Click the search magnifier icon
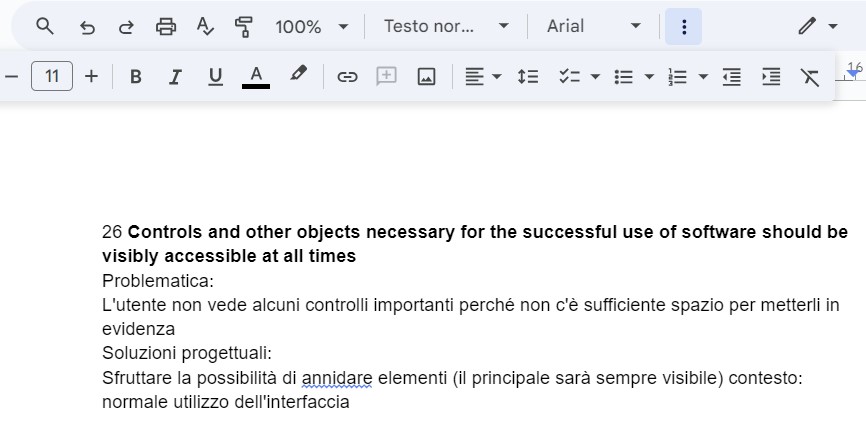This screenshot has width=866, height=423. (44, 27)
